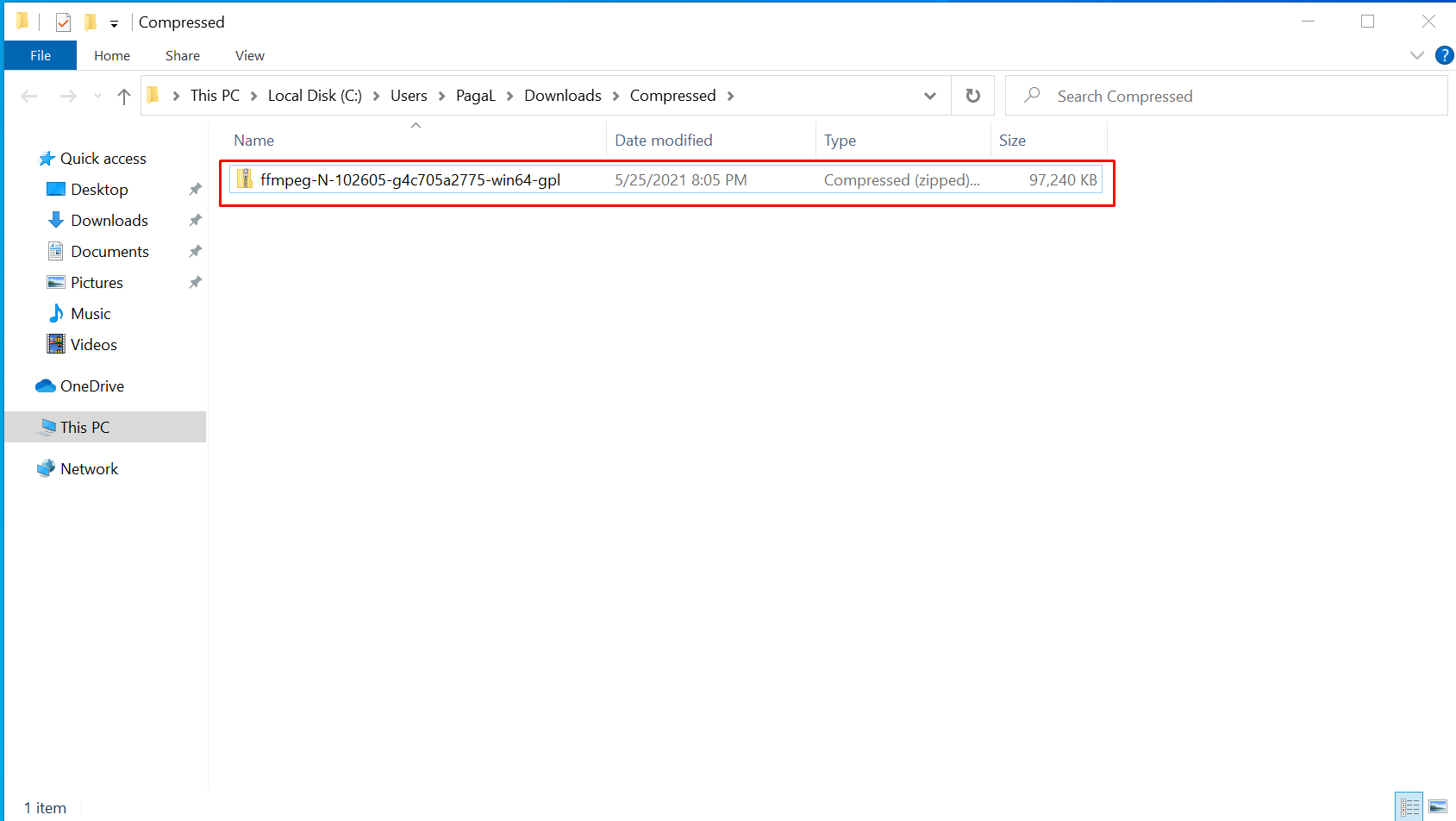Open the recent locations dropdown arrow

click(x=97, y=97)
